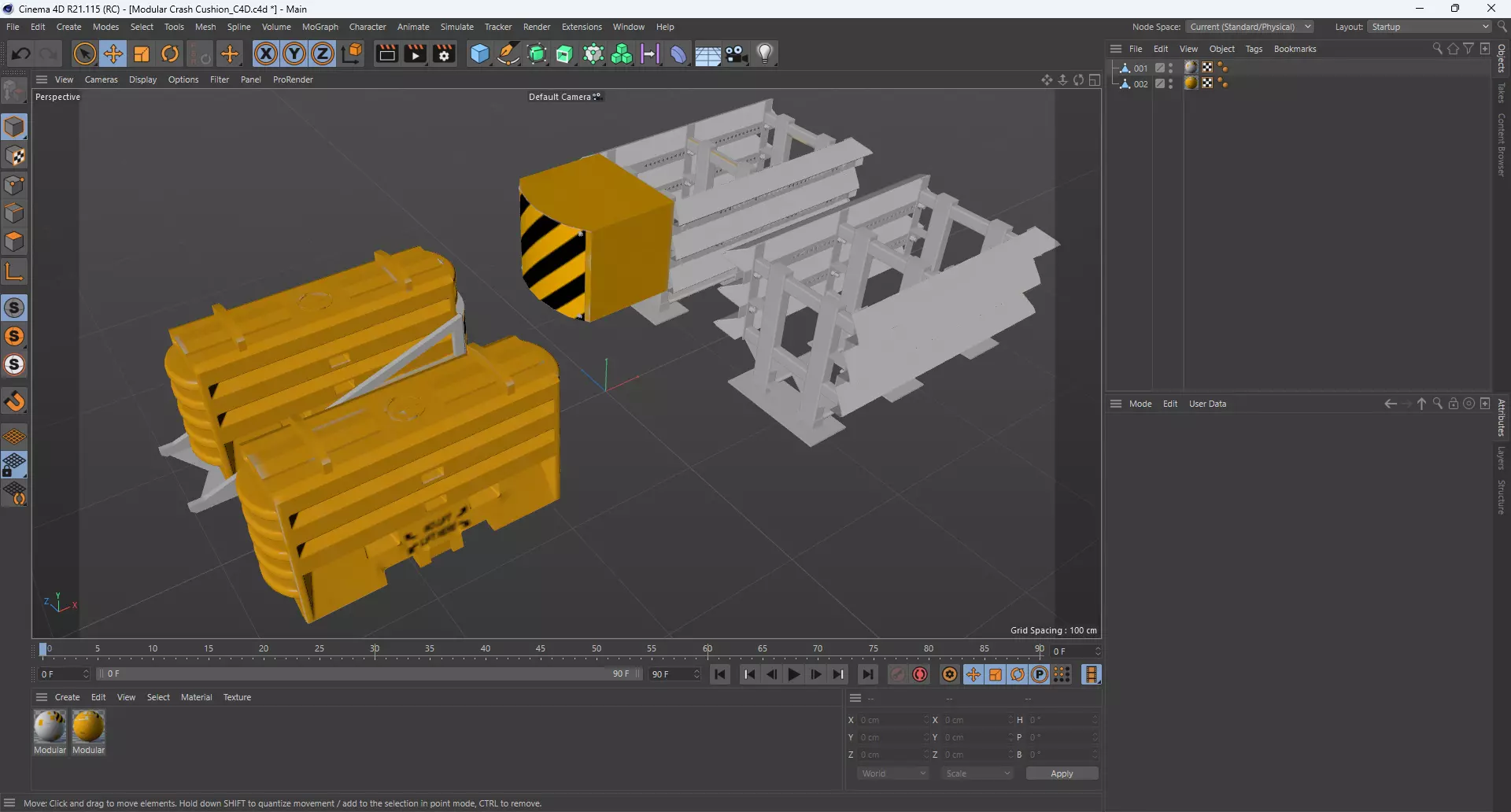Open the Layout Startup dropdown

tap(1429, 27)
